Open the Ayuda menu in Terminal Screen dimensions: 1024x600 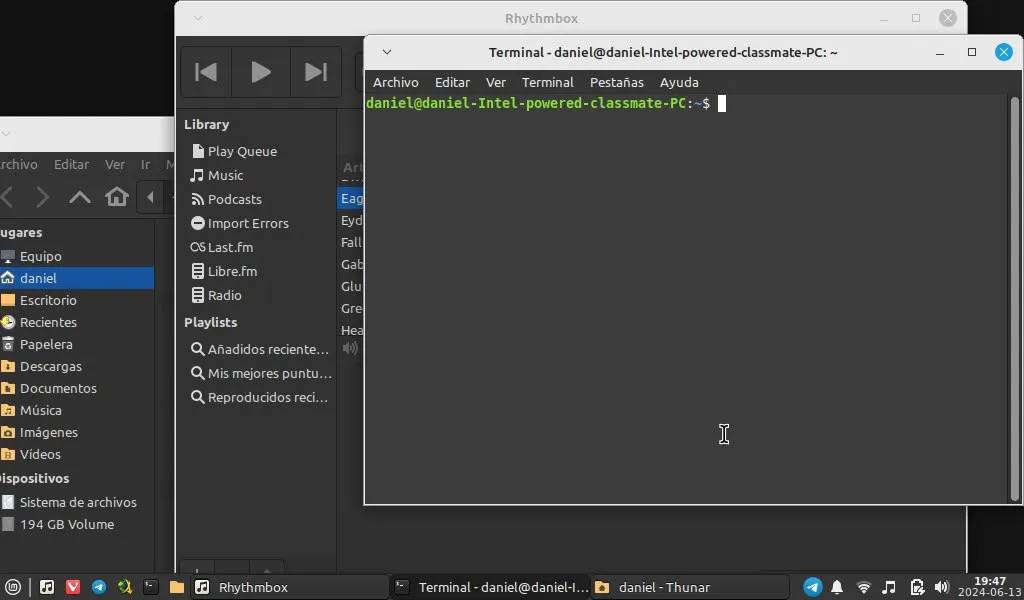[x=679, y=83]
